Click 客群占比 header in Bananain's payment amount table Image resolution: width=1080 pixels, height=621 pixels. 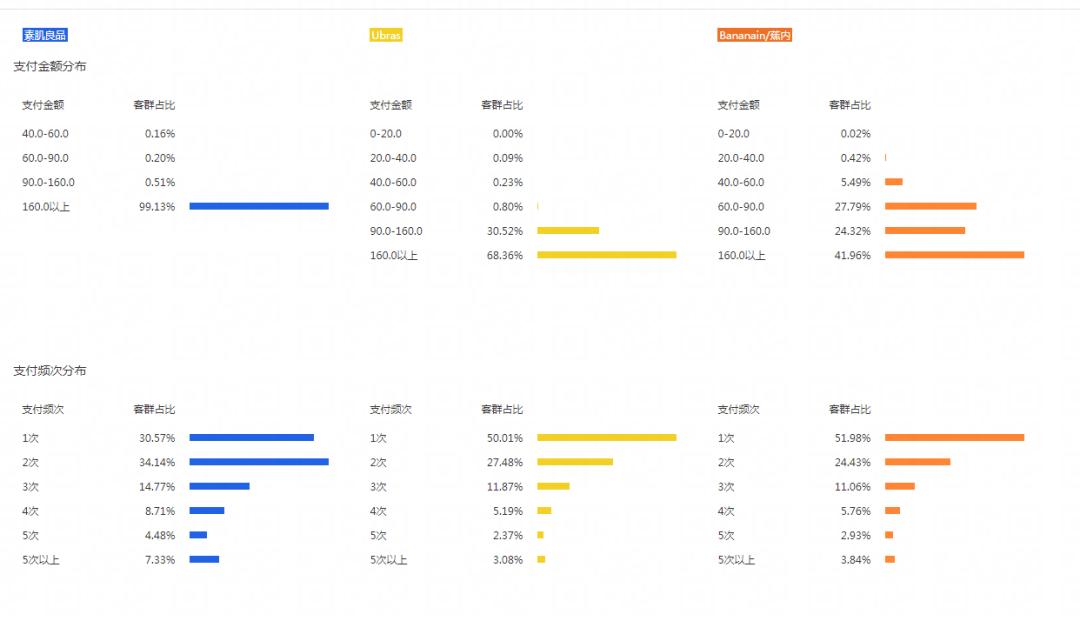click(849, 105)
